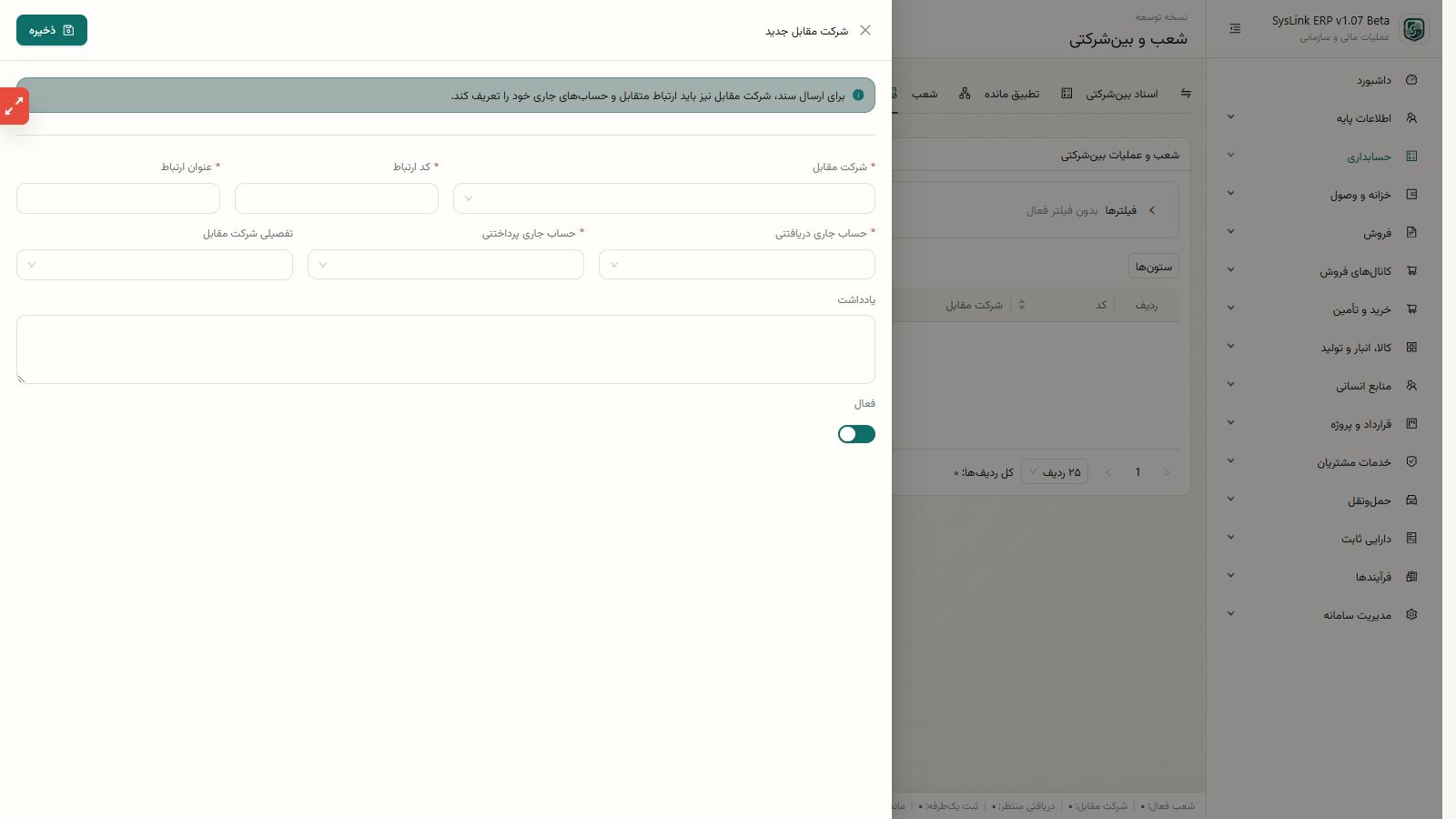Click the icon next to تطبیق مانده tab
This screenshot has width=1456, height=819.
coord(1067,94)
